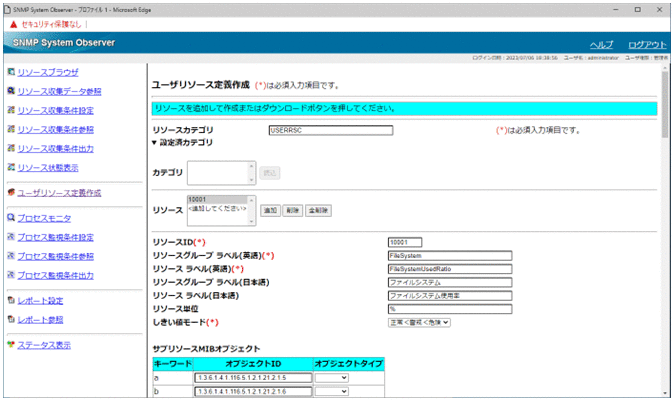This screenshot has width=672, height=400.
Task: Click the 読込 button next to カテゴリ
Action: (x=270, y=173)
